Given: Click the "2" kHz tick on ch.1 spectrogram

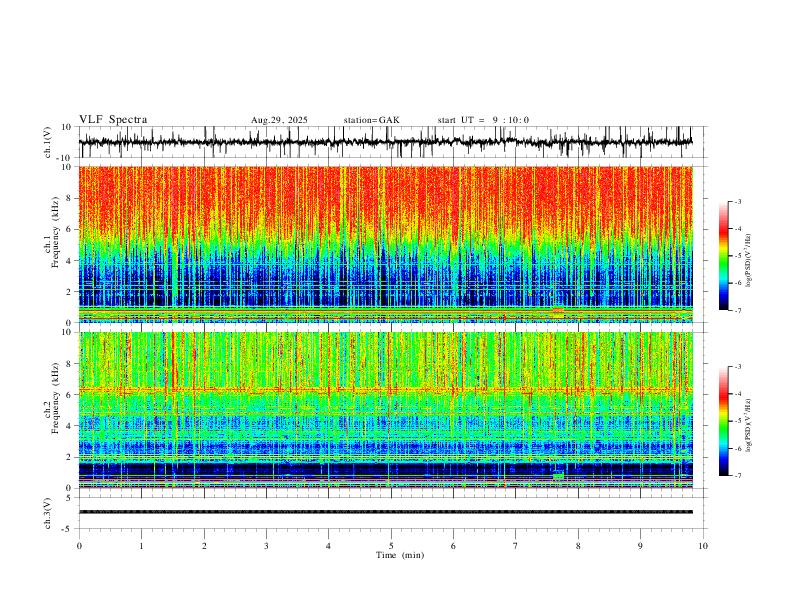Looking at the screenshot, I should (x=70, y=291).
